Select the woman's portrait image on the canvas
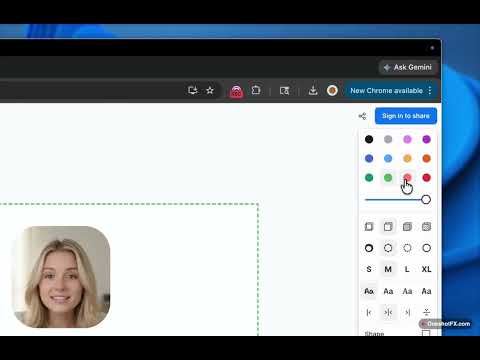Image resolution: width=480 pixels, height=360 pixels. 61,277
